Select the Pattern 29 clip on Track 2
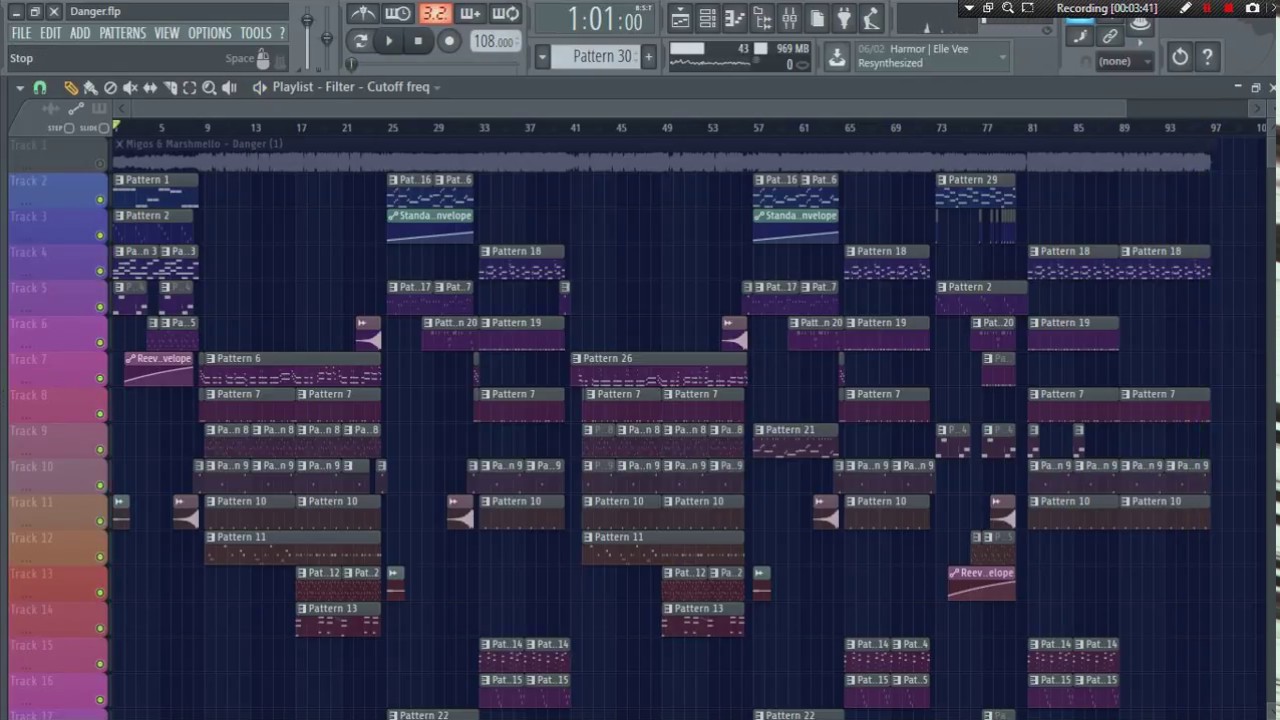The height and width of the screenshot is (720, 1280). click(976, 190)
